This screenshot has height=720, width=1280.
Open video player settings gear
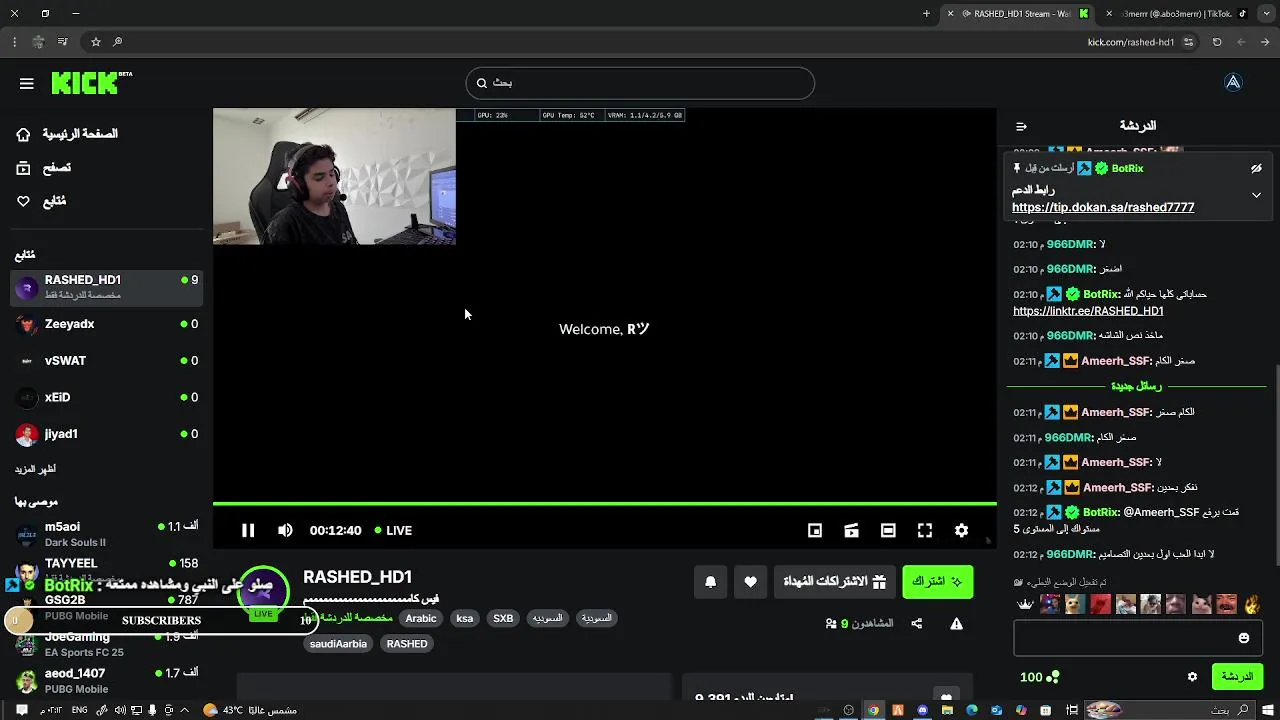[961, 530]
